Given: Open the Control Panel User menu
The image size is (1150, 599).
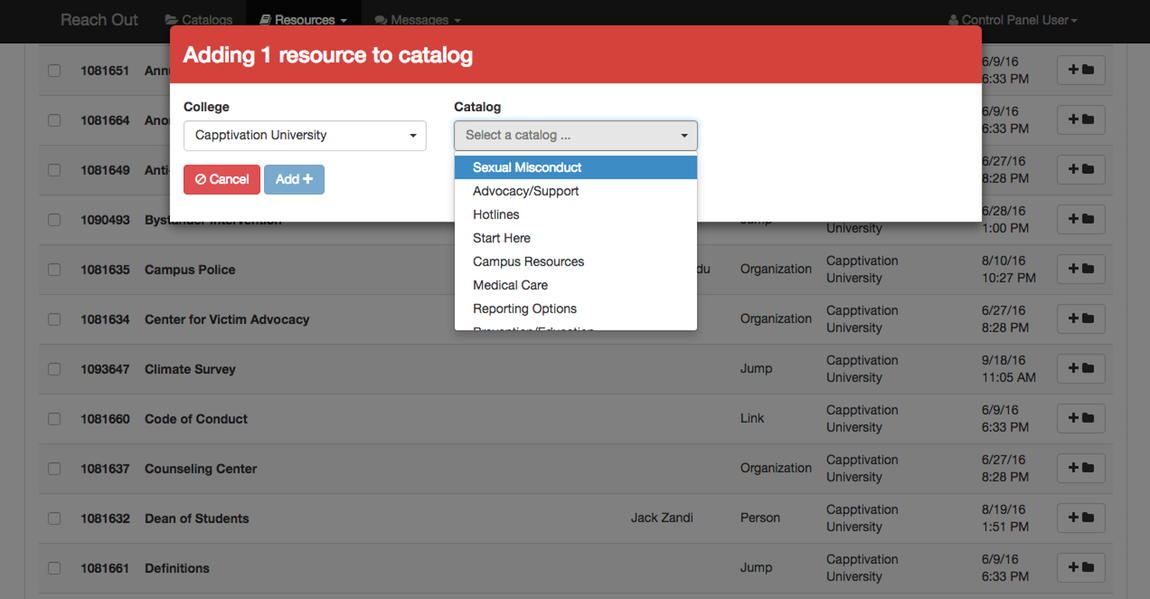Looking at the screenshot, I should point(1013,20).
